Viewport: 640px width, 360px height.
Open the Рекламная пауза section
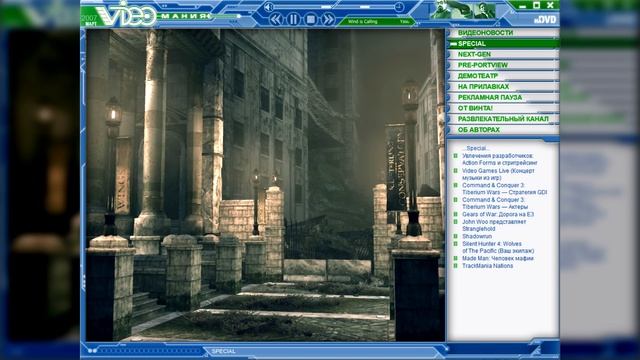(x=503, y=98)
